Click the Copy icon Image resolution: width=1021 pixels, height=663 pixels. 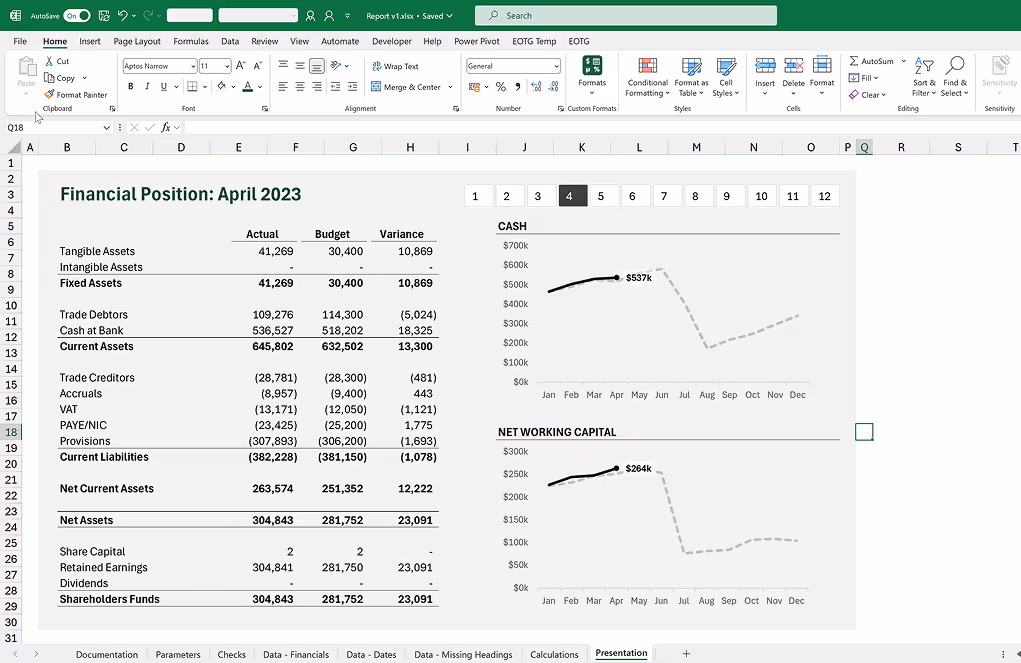[49, 78]
